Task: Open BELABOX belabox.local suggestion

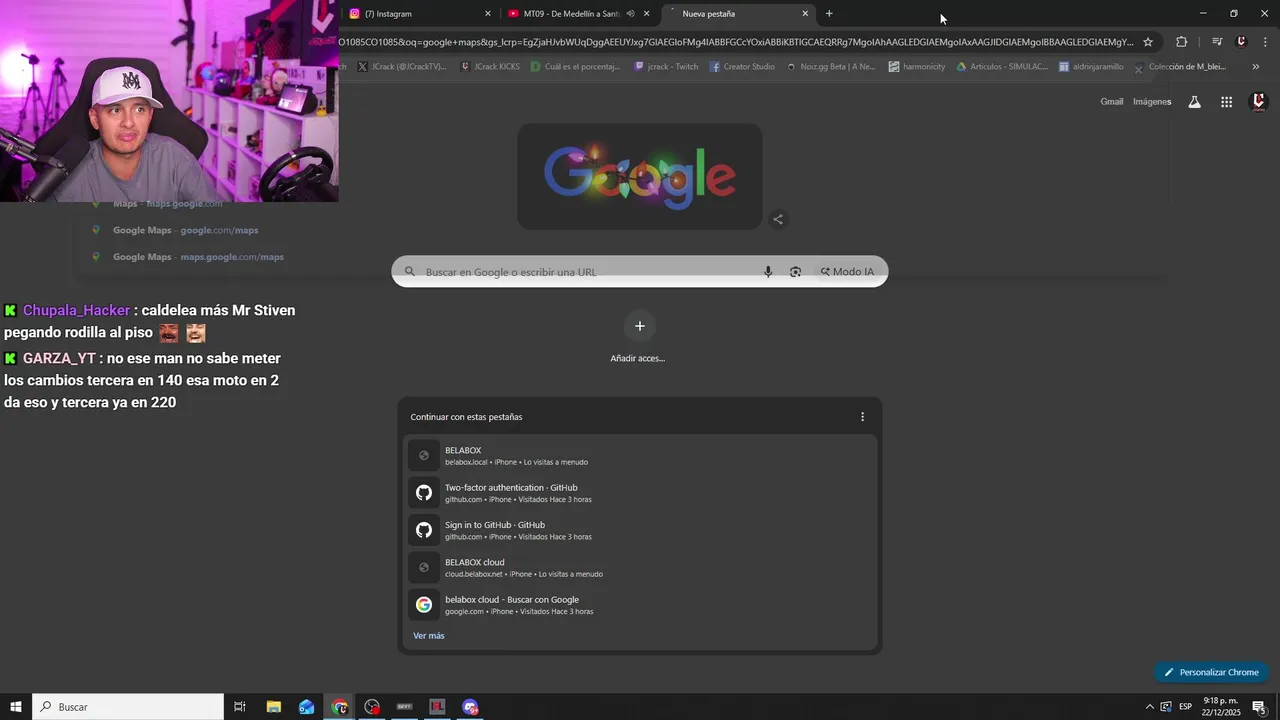Action: point(640,456)
